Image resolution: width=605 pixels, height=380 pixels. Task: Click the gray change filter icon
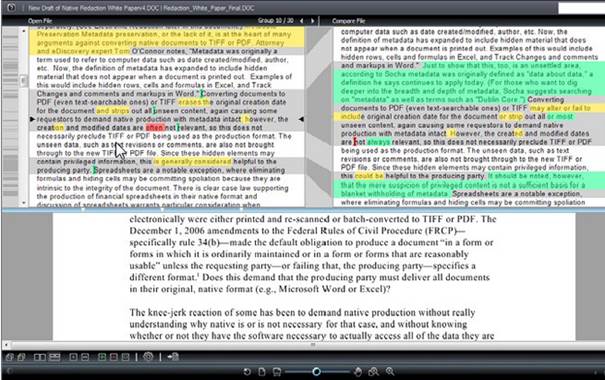pos(125,357)
